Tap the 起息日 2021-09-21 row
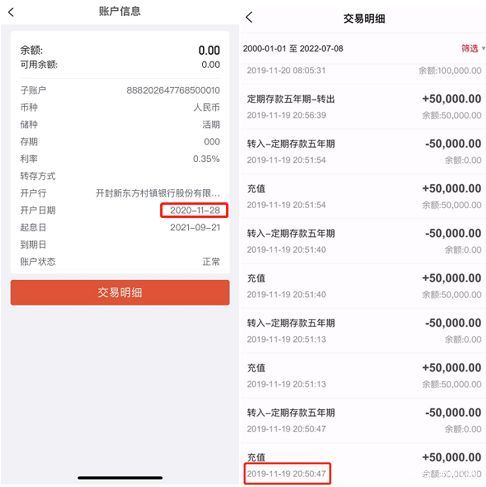 (x=120, y=227)
